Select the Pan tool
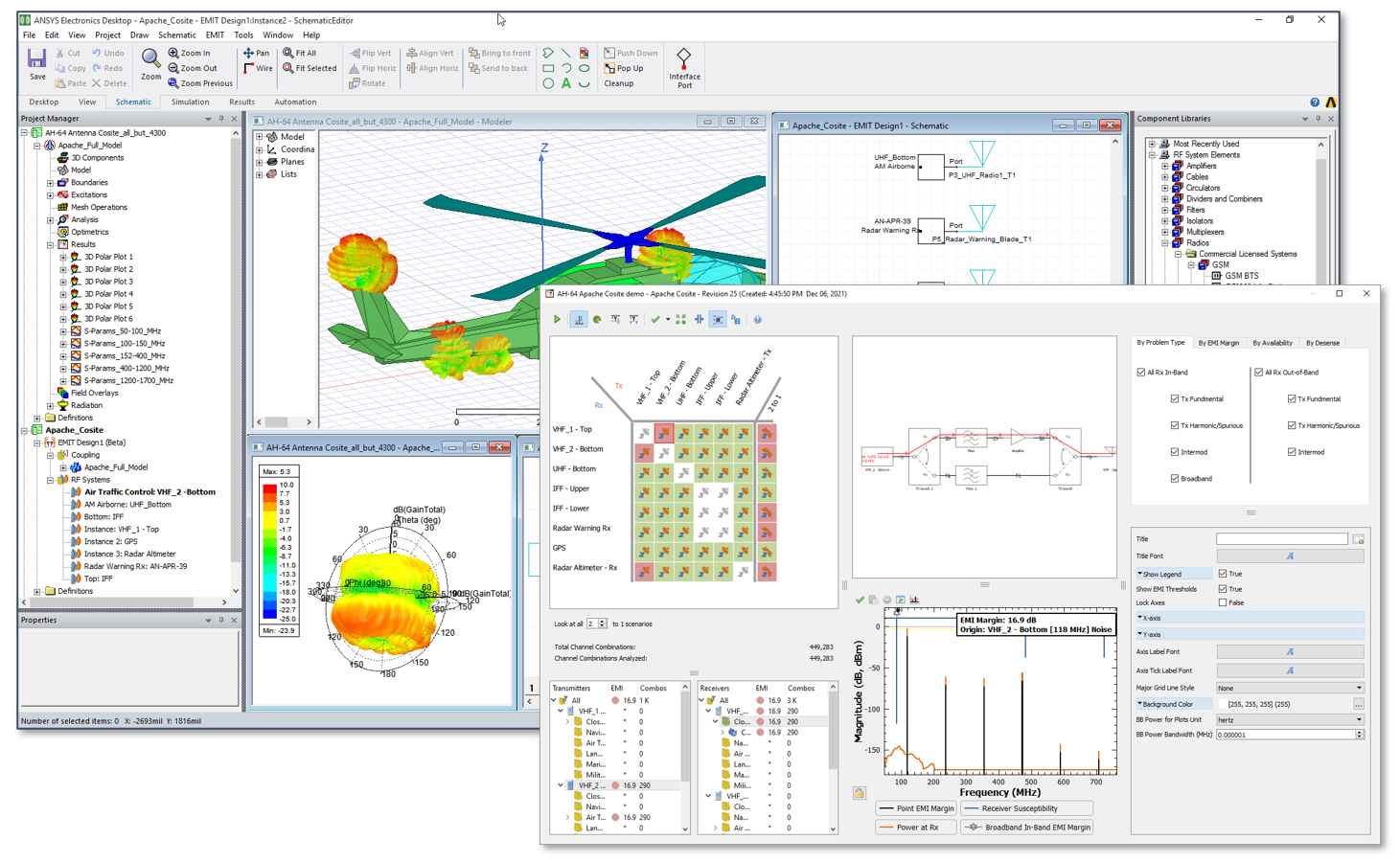1400x862 pixels. point(256,54)
